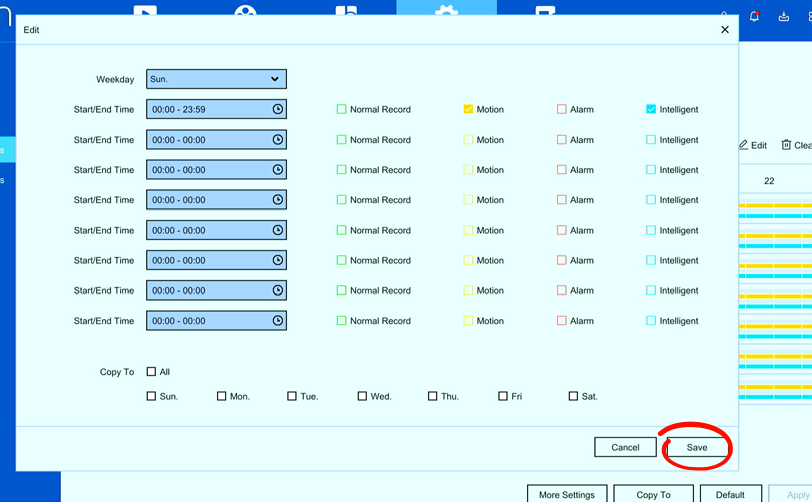
Task: Uncheck Intelligent in first time row
Action: coord(651,109)
